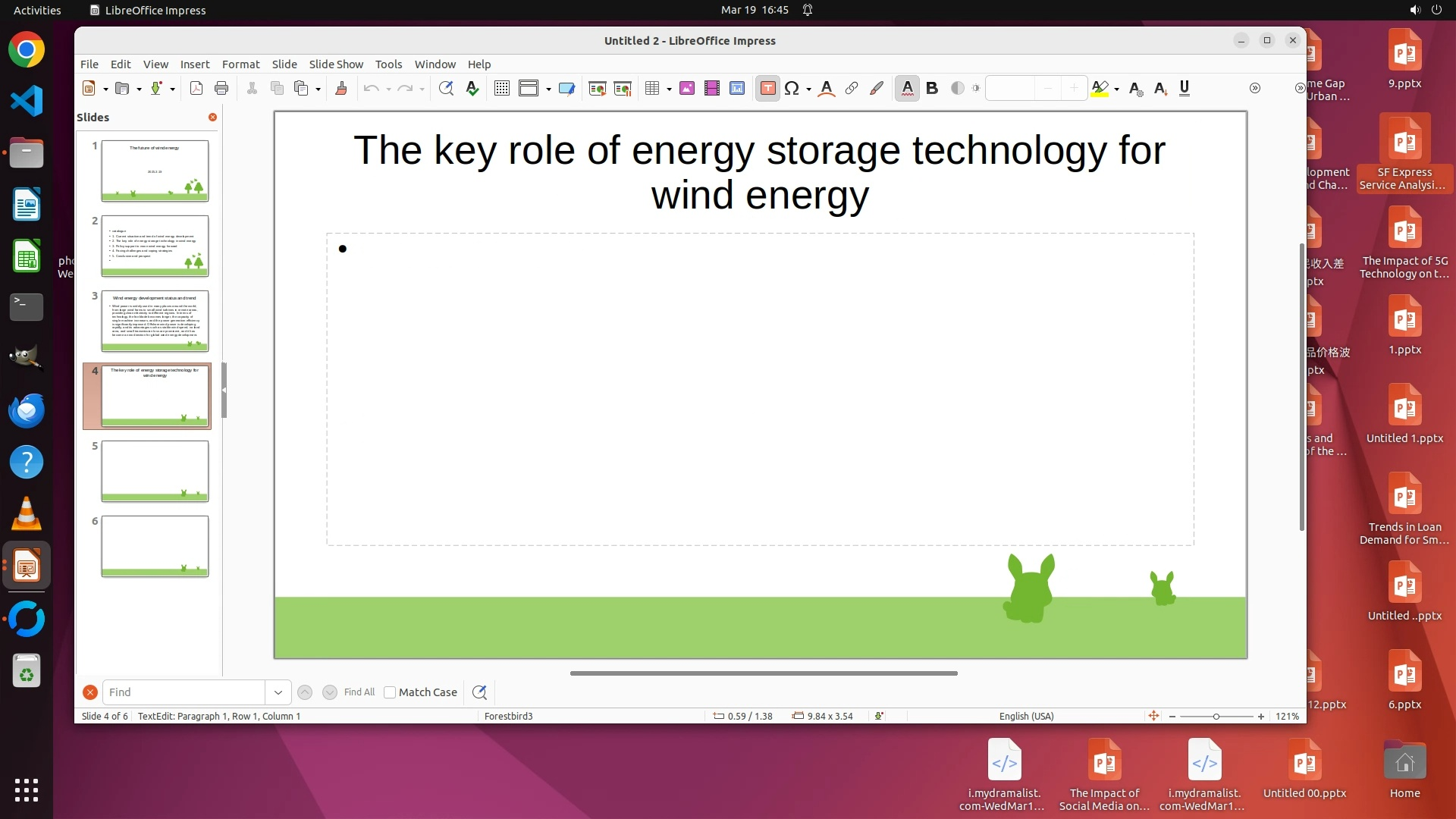Toggle Bold formatting

tap(932, 89)
